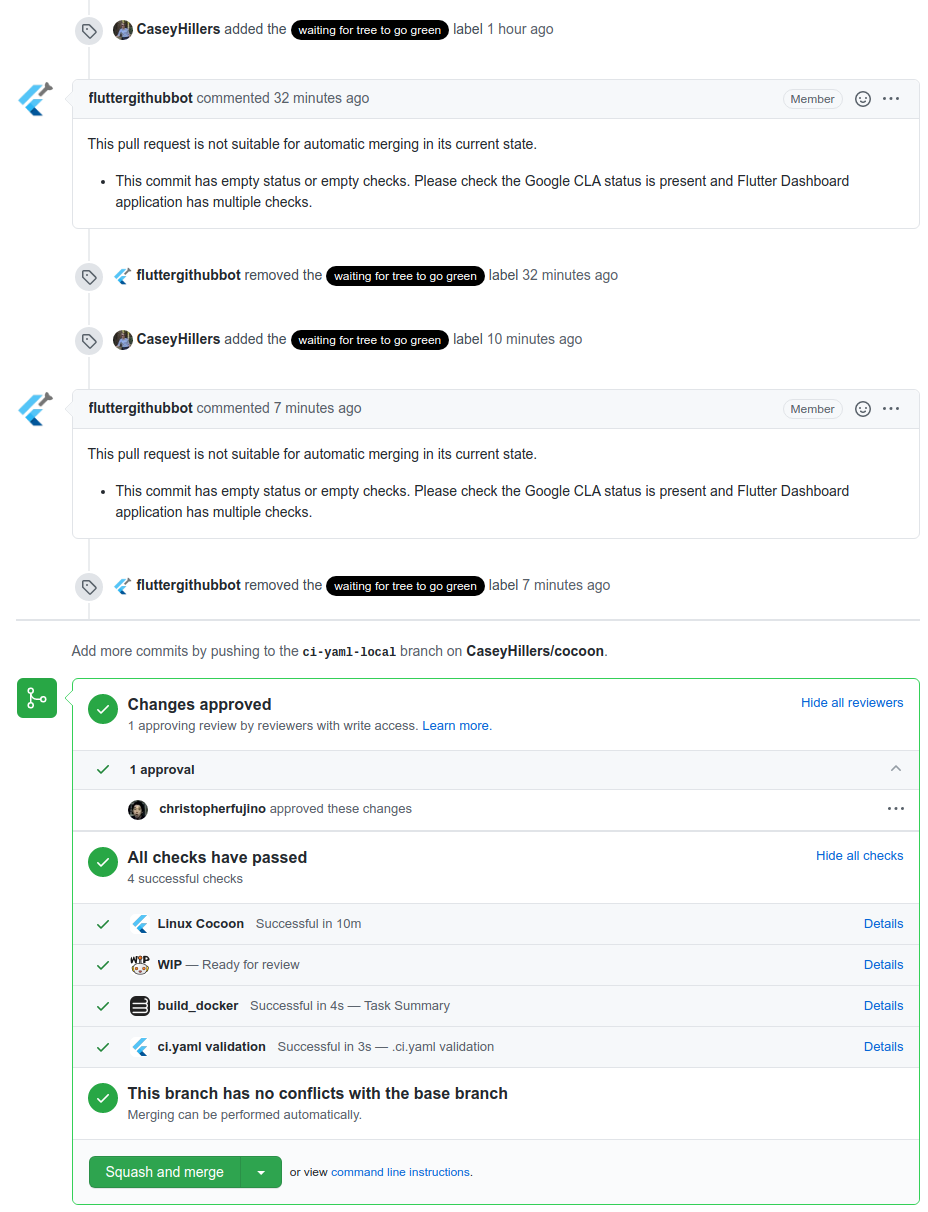Hide all checks

tap(859, 855)
